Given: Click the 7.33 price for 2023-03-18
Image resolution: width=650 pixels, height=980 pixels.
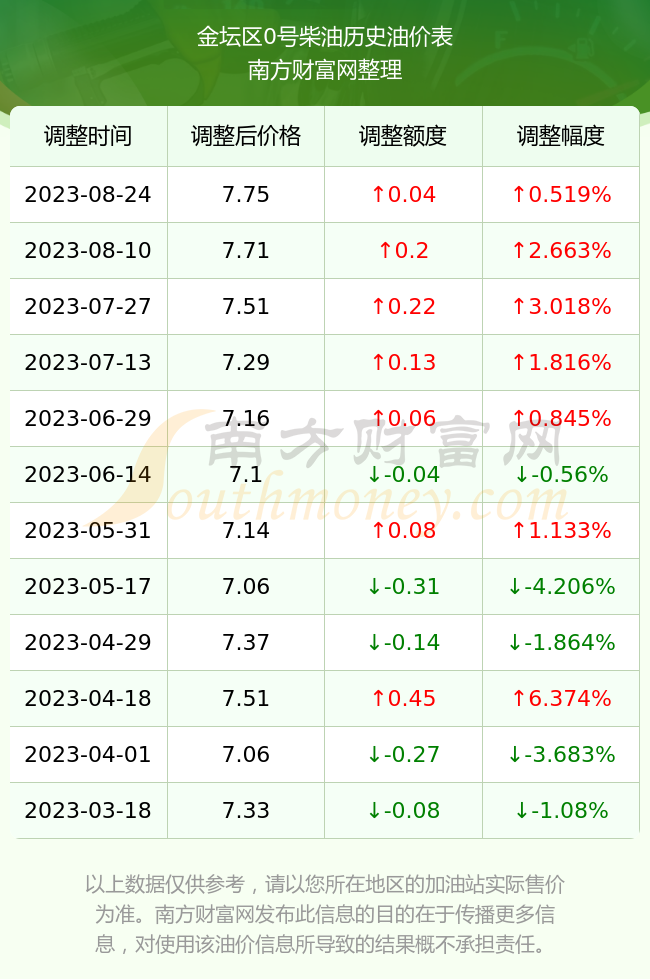Looking at the screenshot, I should pyautogui.click(x=246, y=811).
